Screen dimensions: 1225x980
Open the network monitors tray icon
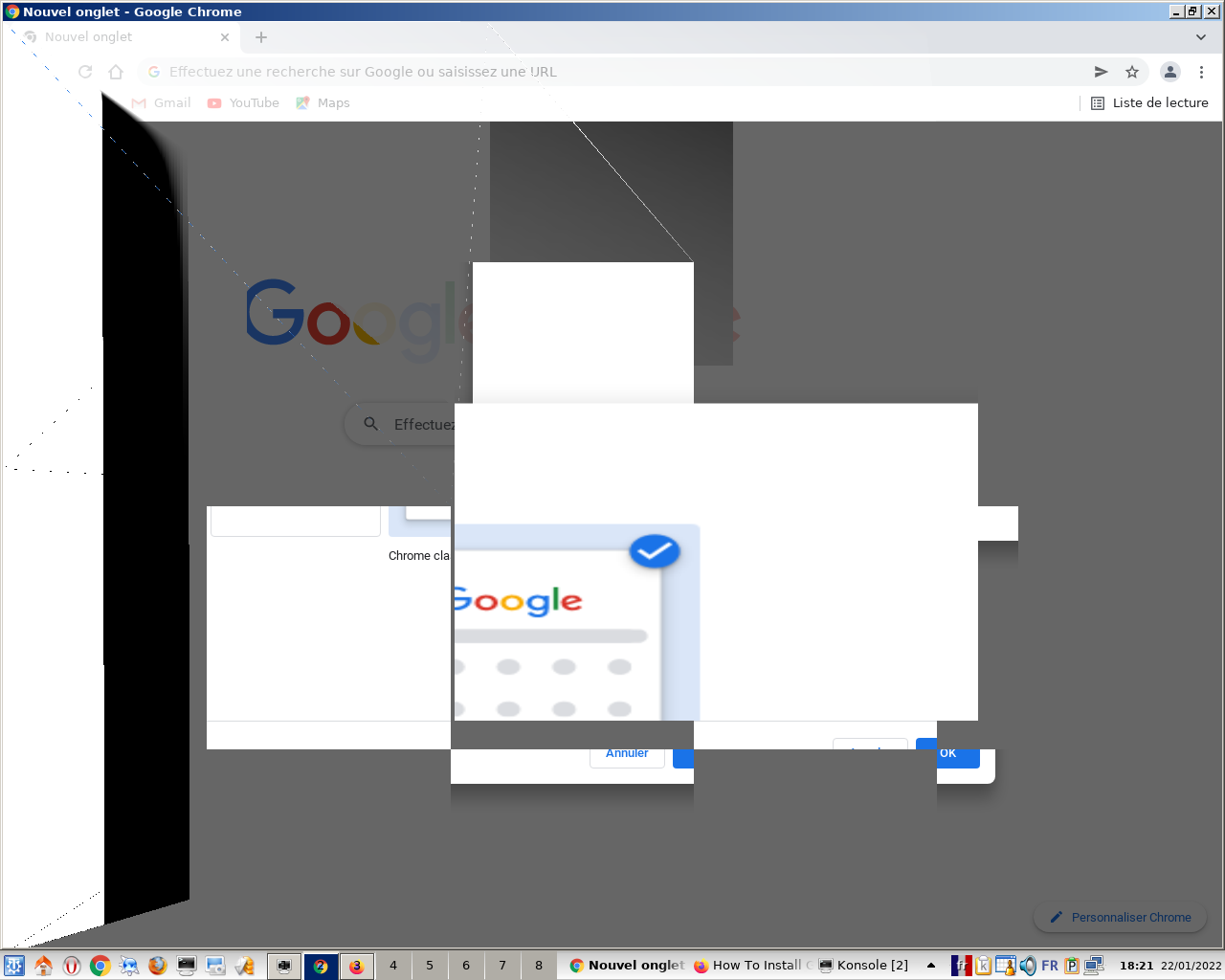pos(1094,966)
